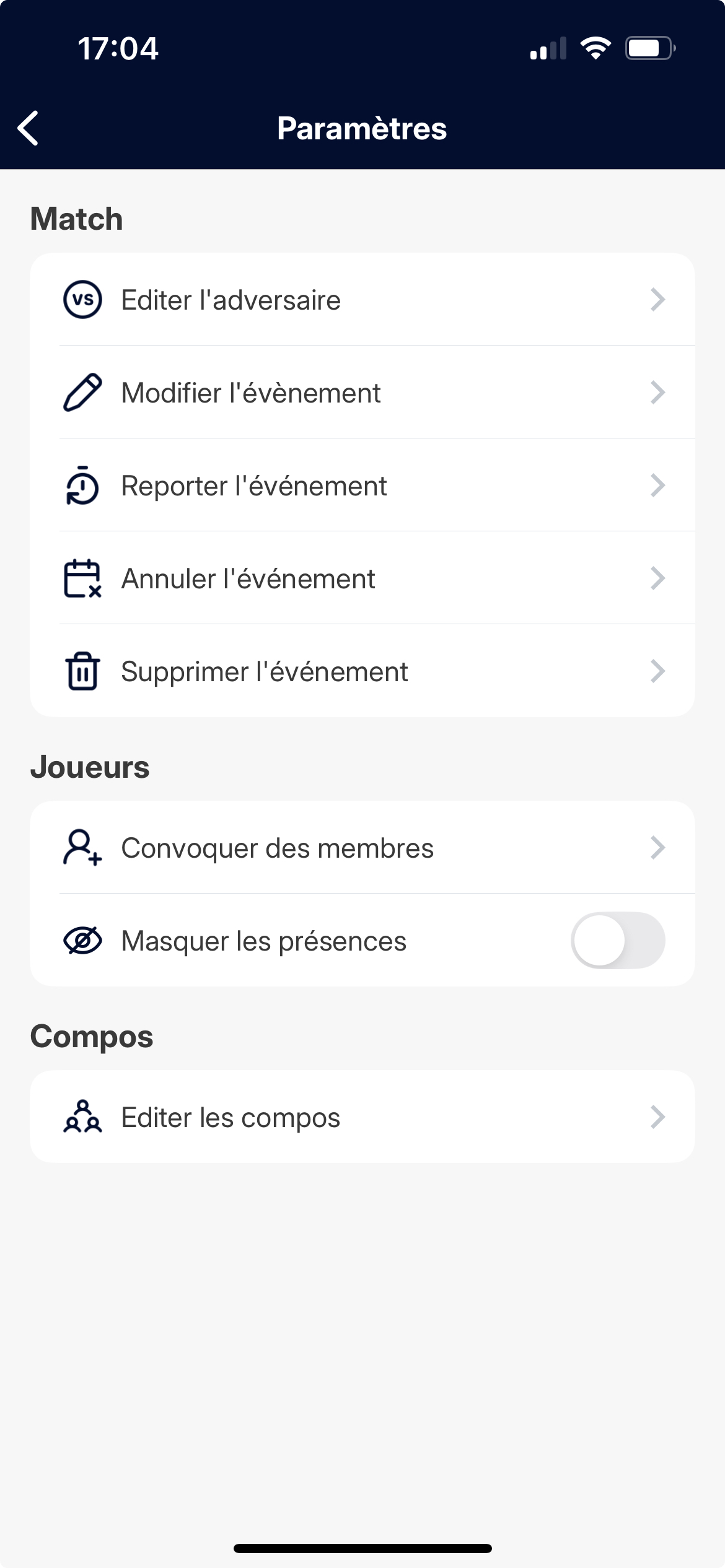
Task: Tap the add member person icon
Action: pos(82,848)
